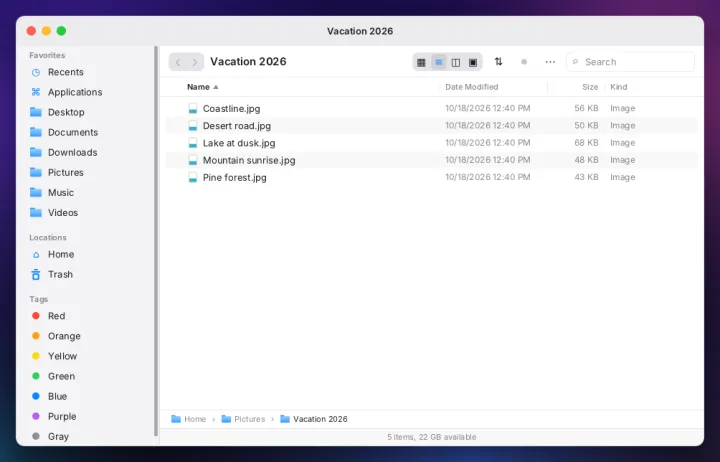The width and height of the screenshot is (720, 462).
Task: Sort by the Date Modified column
Action: 472,87
